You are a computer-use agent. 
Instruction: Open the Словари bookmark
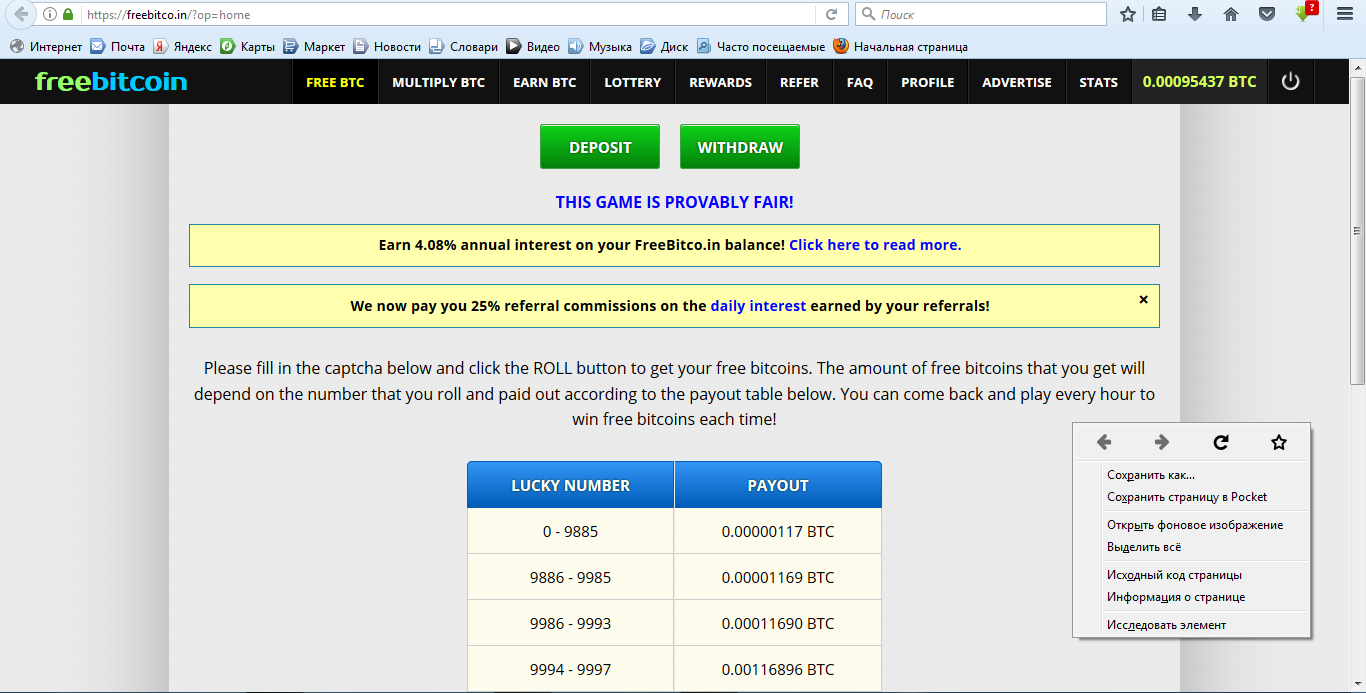tap(463, 46)
